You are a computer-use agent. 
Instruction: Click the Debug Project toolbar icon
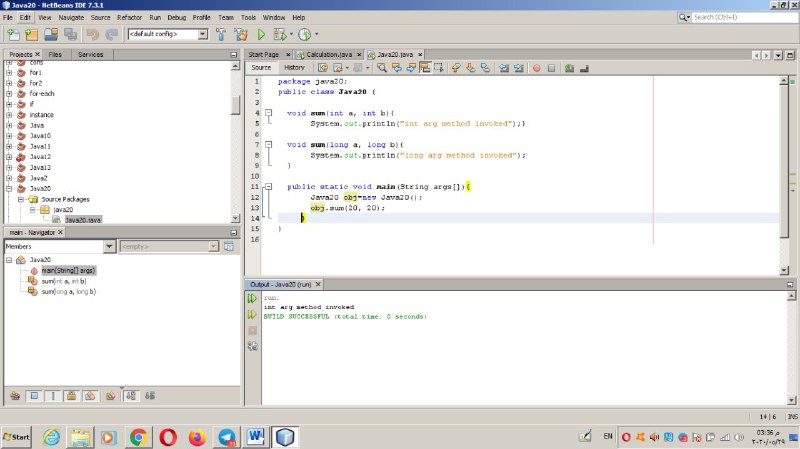[x=280, y=34]
